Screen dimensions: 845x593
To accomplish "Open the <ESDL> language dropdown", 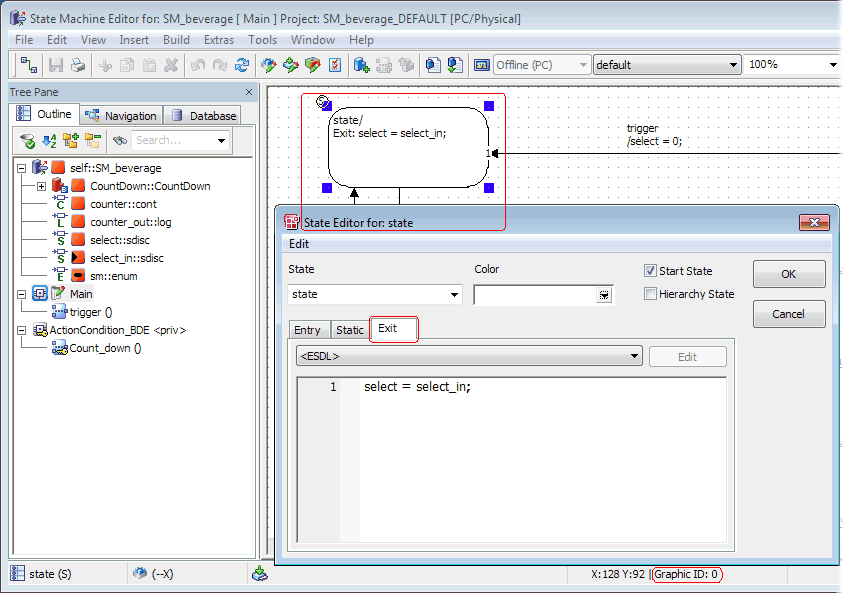I will pos(634,356).
